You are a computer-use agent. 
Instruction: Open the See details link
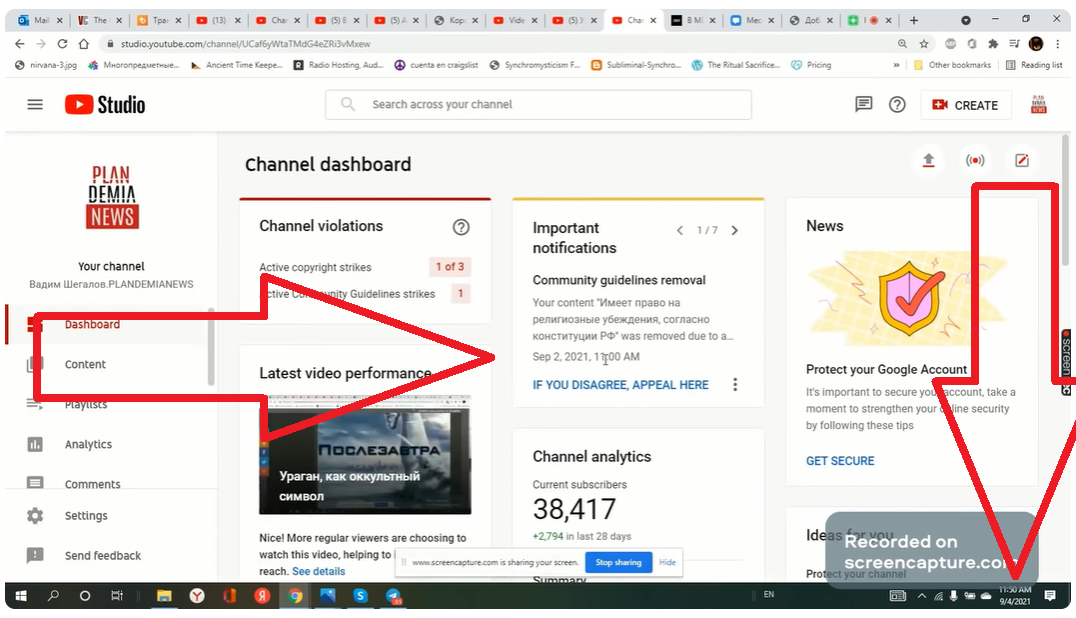click(x=318, y=571)
